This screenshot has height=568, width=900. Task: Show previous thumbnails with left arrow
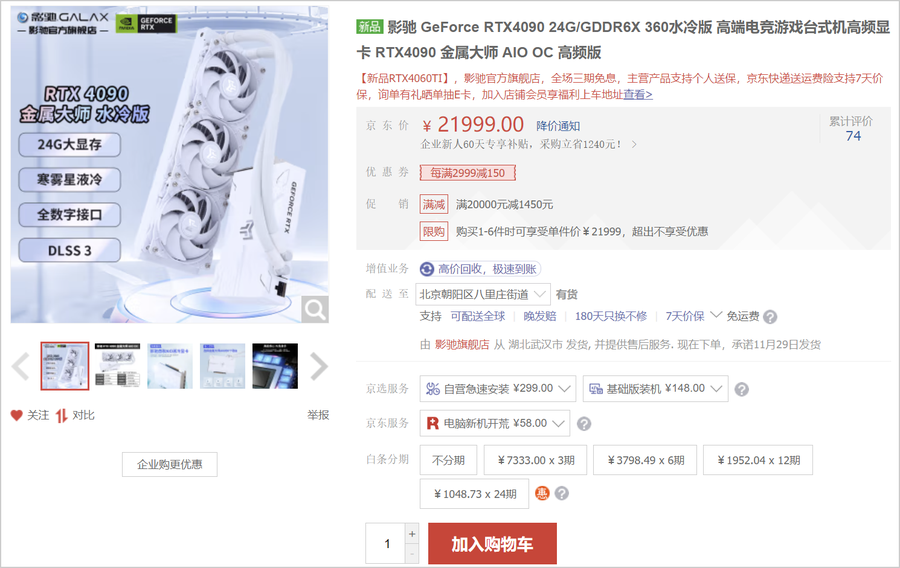[x=21, y=367]
